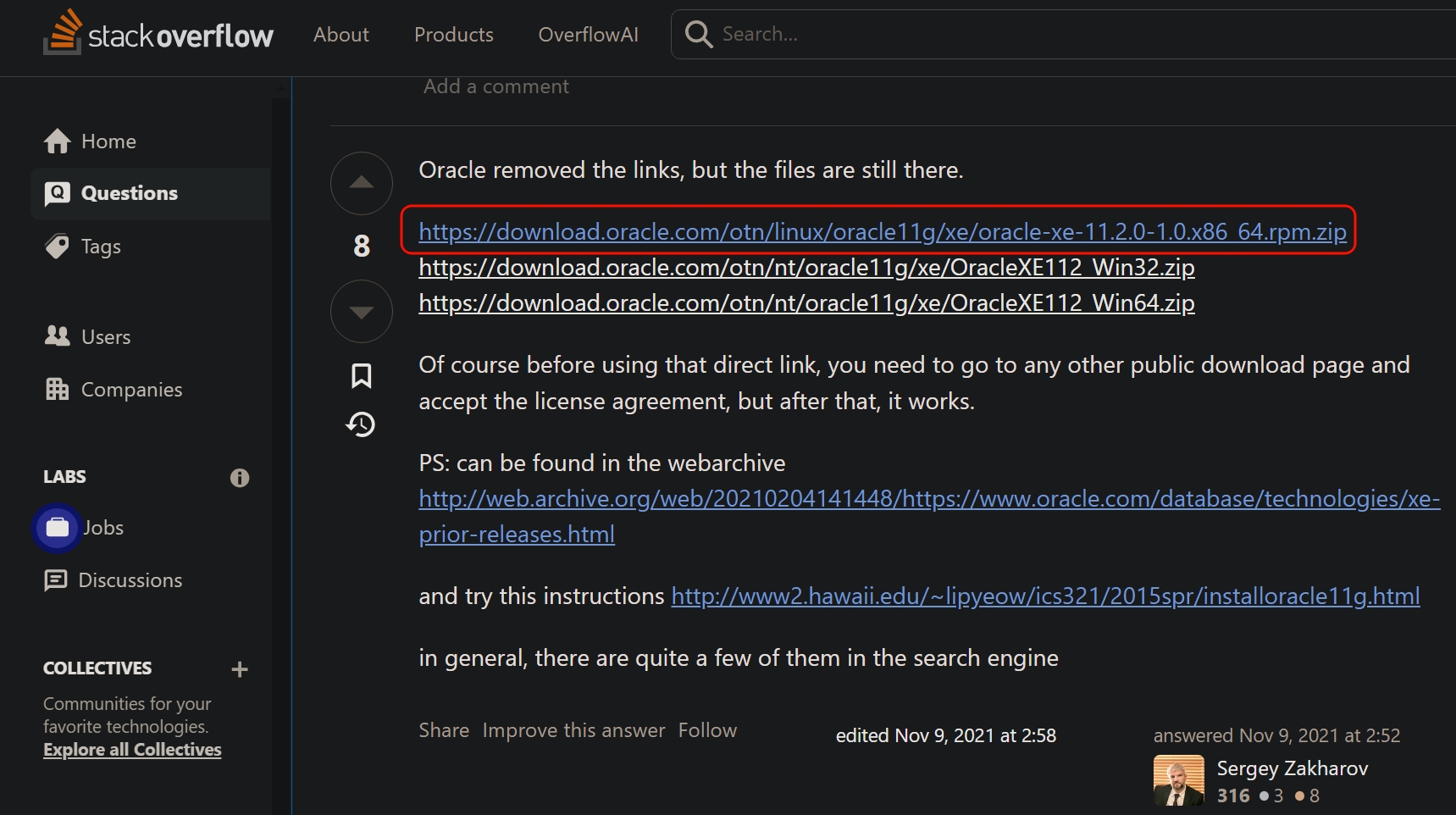The width and height of the screenshot is (1456, 815).
Task: Open Products menu
Action: tap(454, 35)
